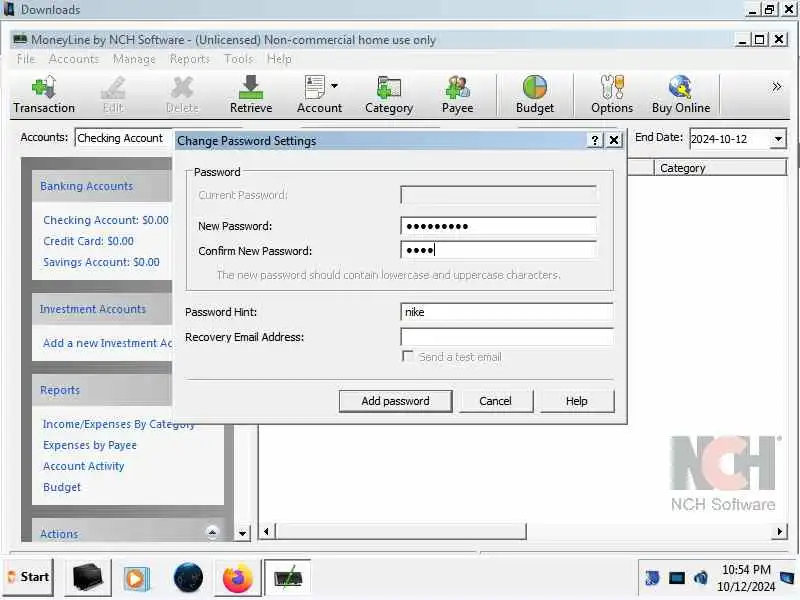Click the Retrieve toolbar icon
This screenshot has height=600, width=800.
pyautogui.click(x=251, y=95)
